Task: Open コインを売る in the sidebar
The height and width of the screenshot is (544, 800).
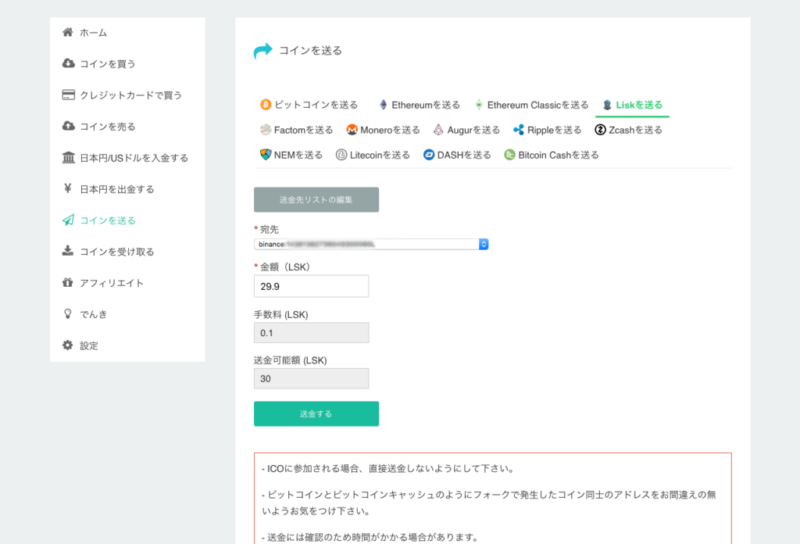Action: (108, 126)
